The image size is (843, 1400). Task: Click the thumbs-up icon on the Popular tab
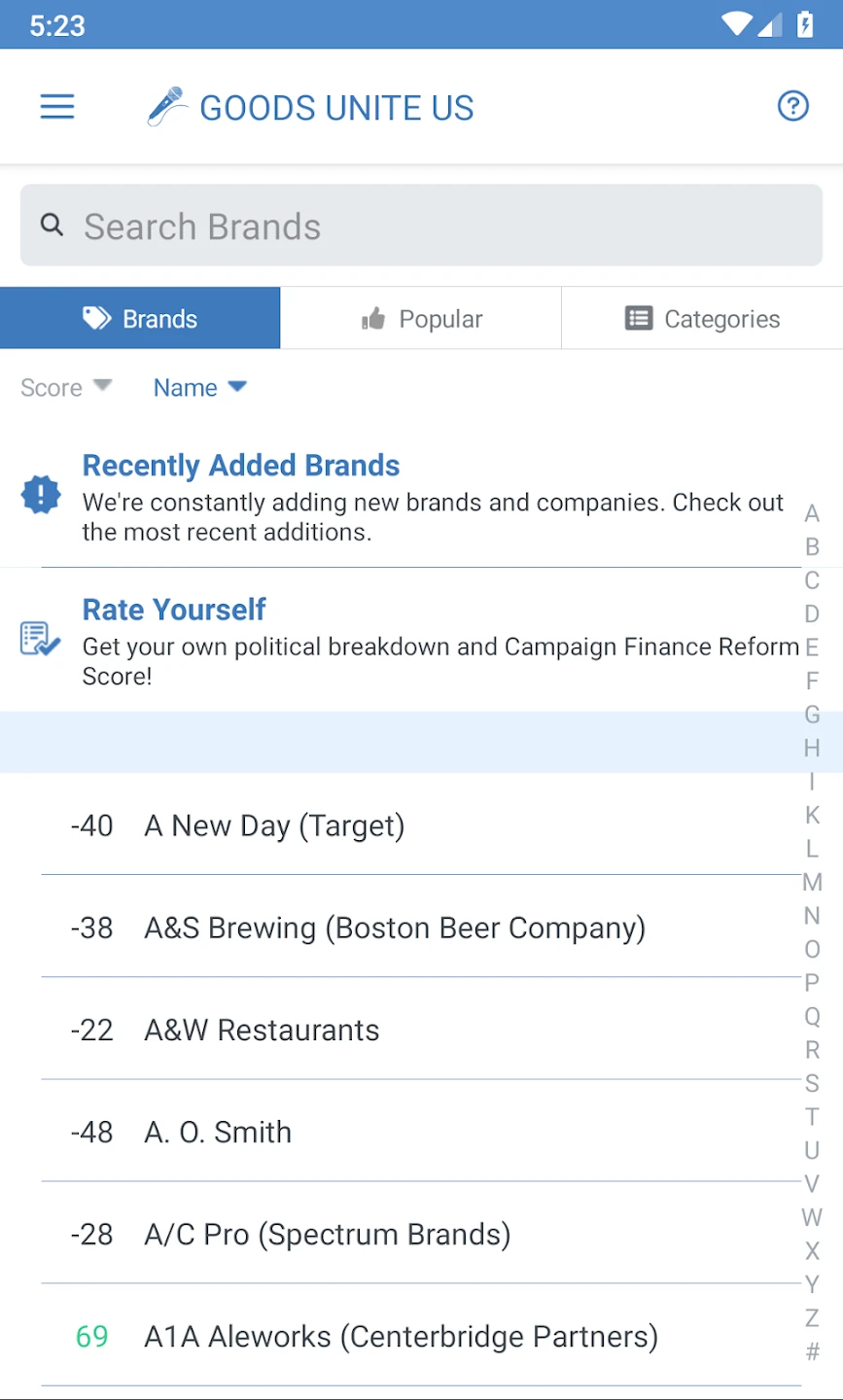point(373,319)
